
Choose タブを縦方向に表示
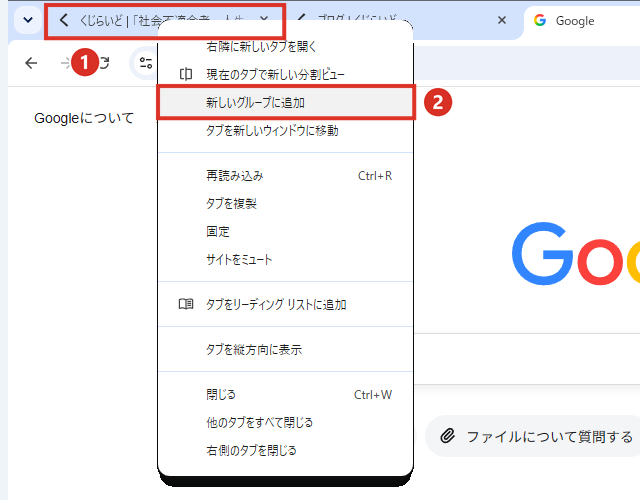(285, 349)
